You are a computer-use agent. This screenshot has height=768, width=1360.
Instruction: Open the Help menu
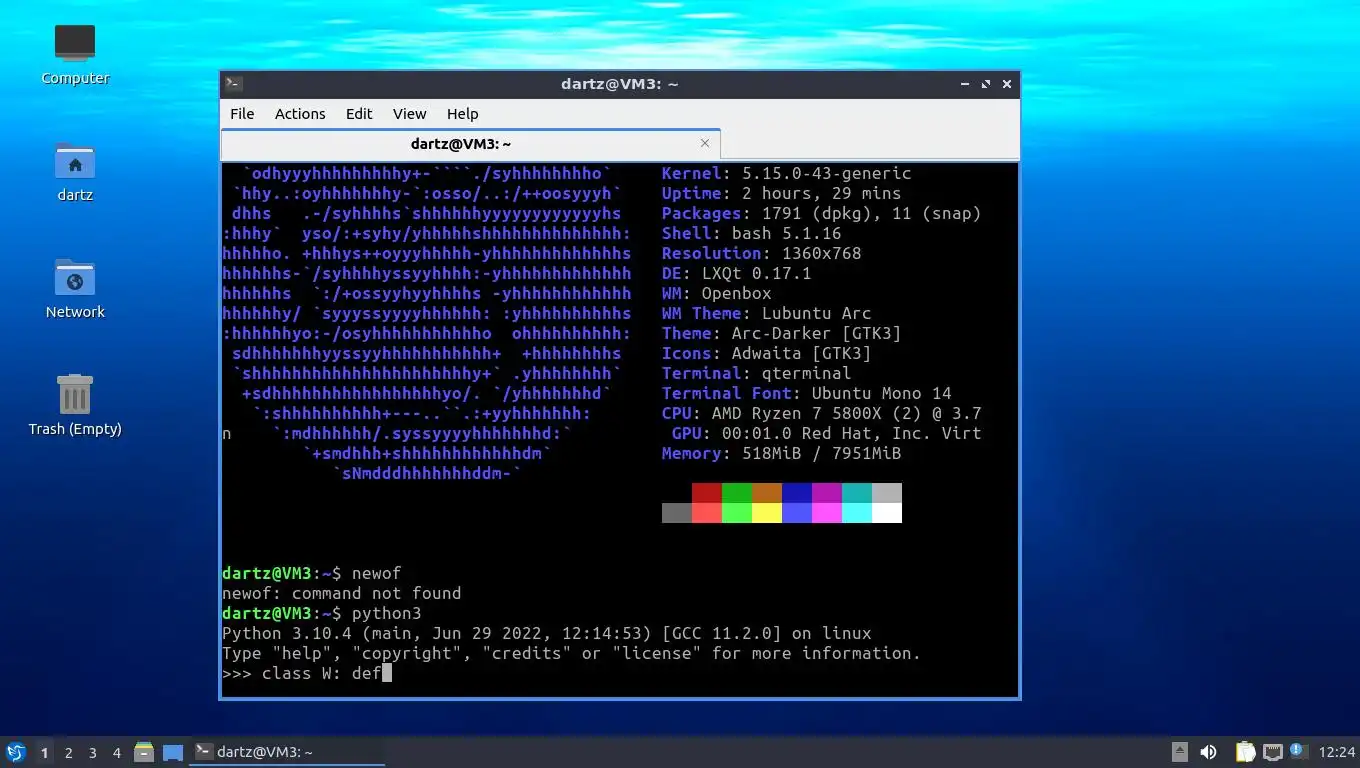(462, 114)
